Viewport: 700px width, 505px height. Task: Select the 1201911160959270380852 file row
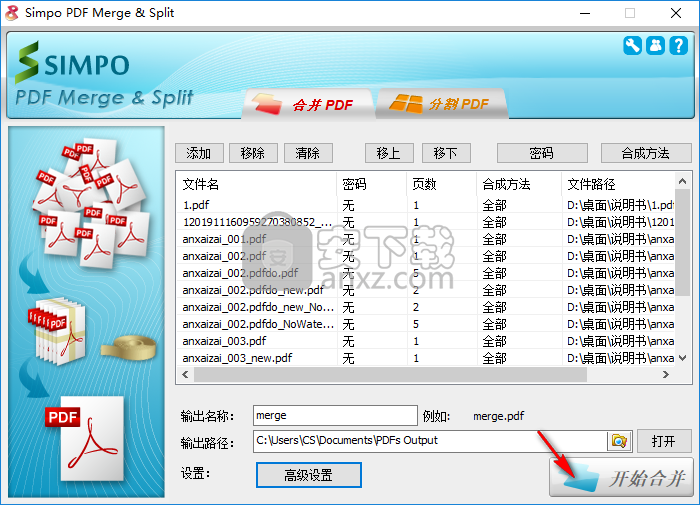point(426,222)
